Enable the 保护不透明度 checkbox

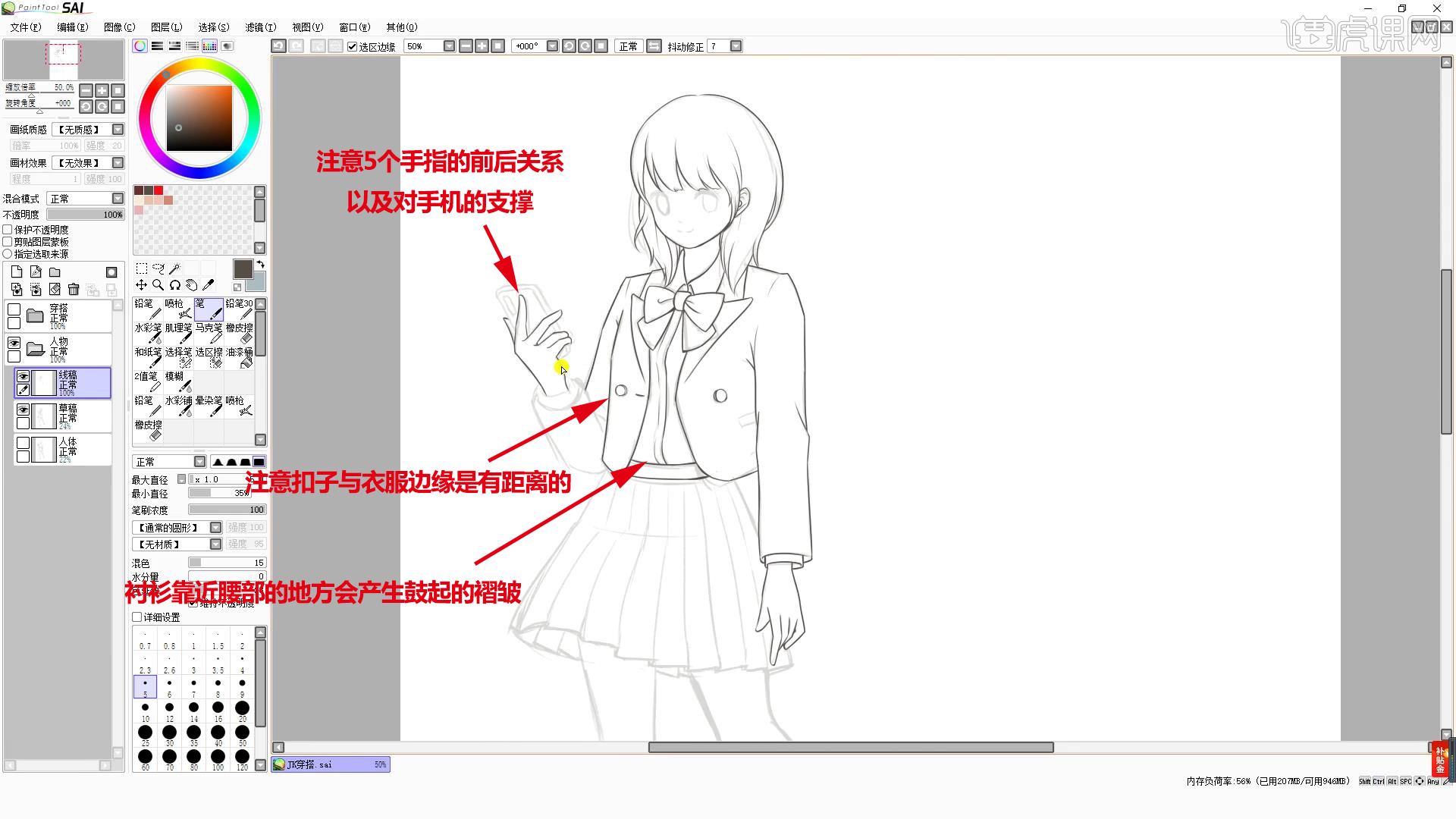[8, 230]
